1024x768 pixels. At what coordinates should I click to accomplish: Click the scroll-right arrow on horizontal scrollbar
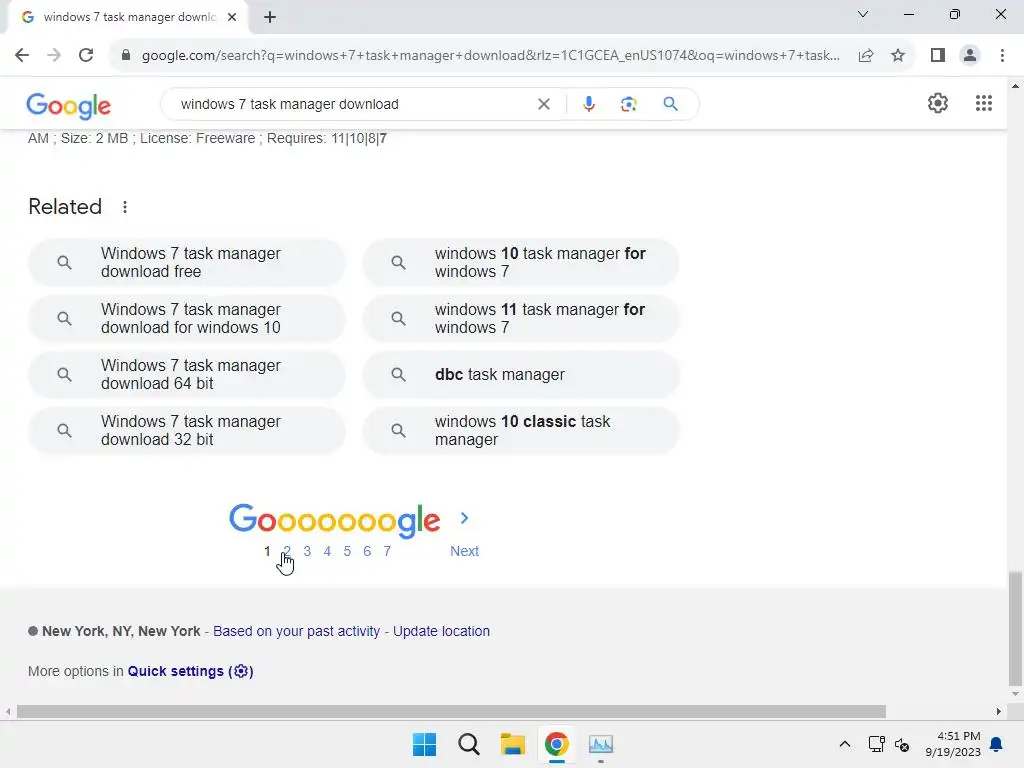click(x=999, y=711)
